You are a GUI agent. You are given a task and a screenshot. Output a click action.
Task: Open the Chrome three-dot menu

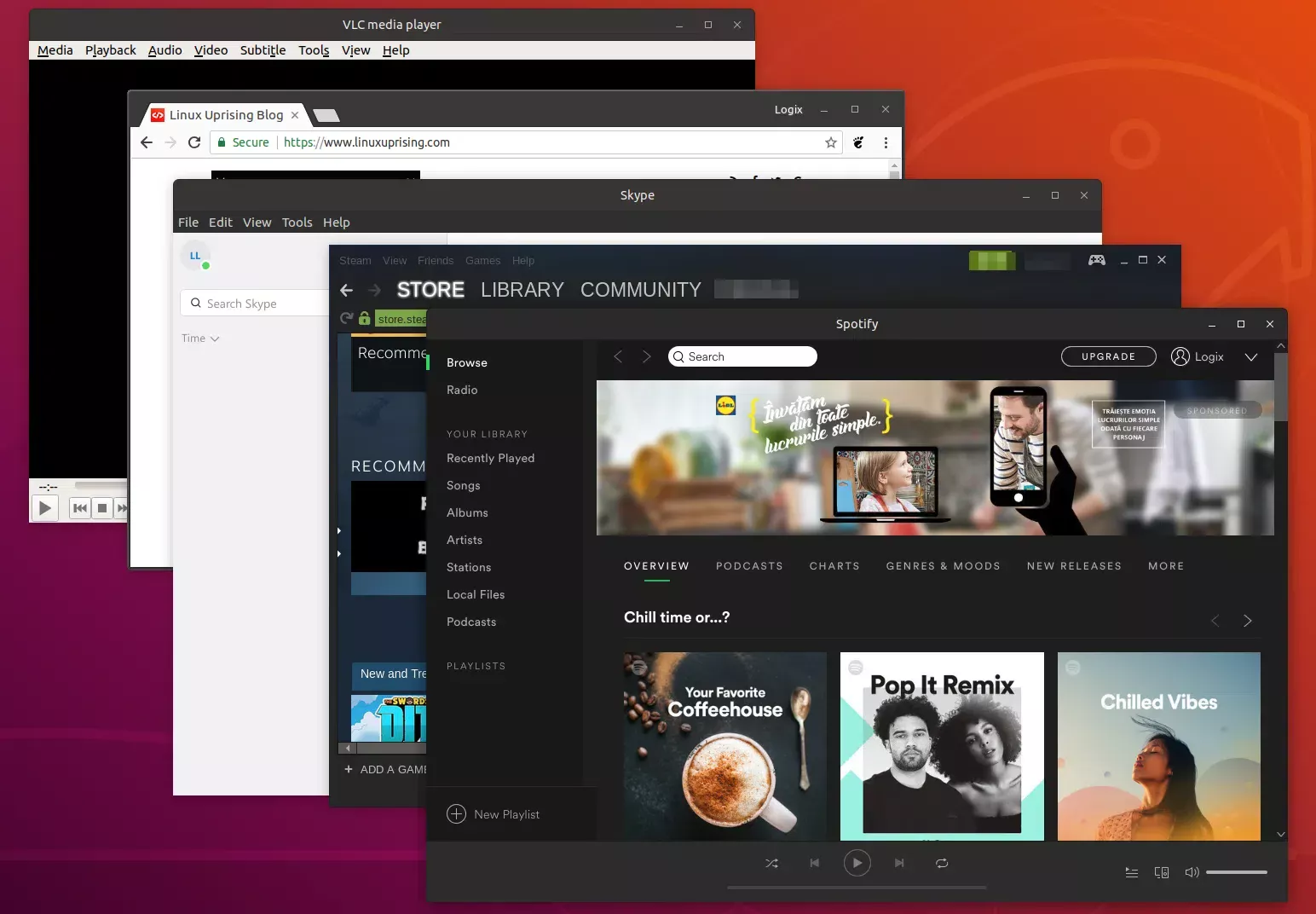click(886, 142)
